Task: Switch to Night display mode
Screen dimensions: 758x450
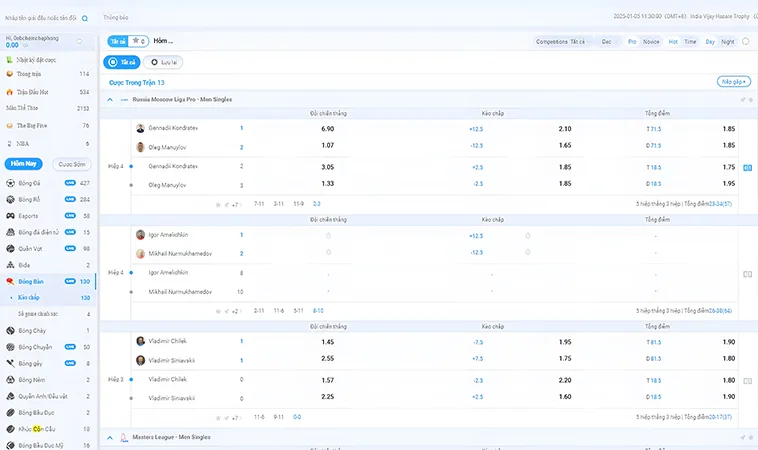Action: pos(727,41)
